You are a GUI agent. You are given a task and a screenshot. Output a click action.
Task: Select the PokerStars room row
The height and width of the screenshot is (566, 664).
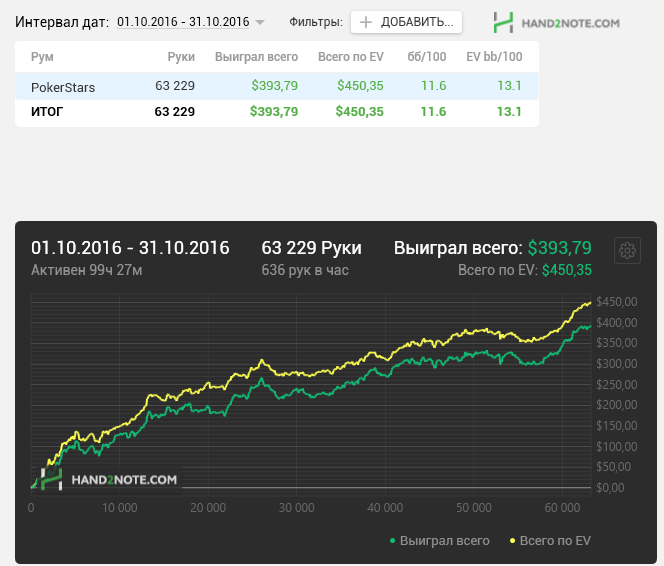(x=277, y=86)
